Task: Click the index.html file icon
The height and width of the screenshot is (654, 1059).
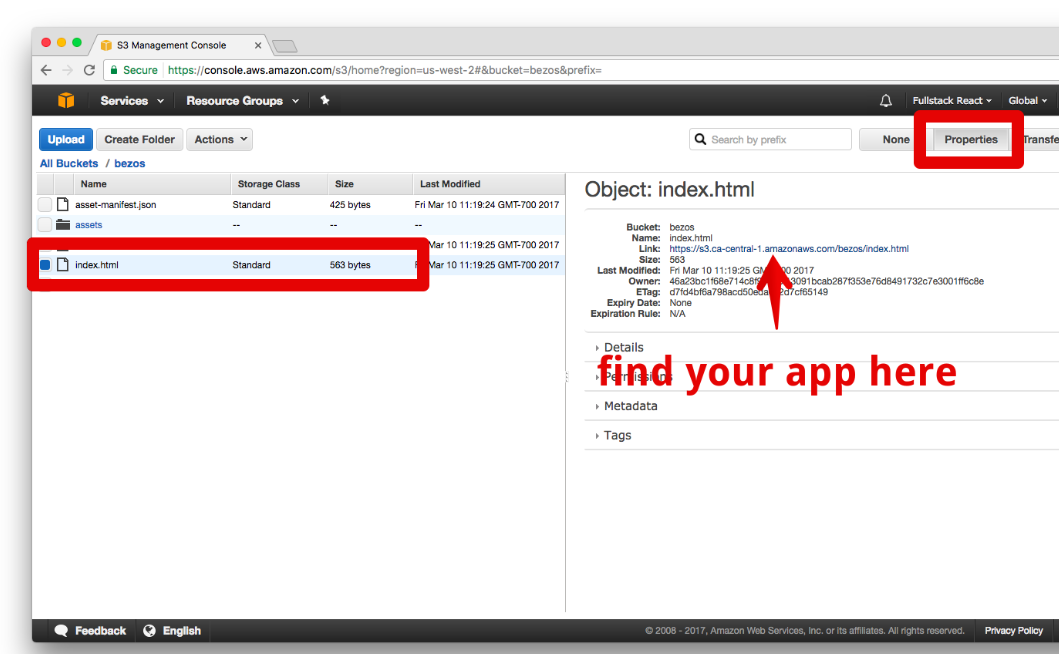Action: click(x=63, y=265)
